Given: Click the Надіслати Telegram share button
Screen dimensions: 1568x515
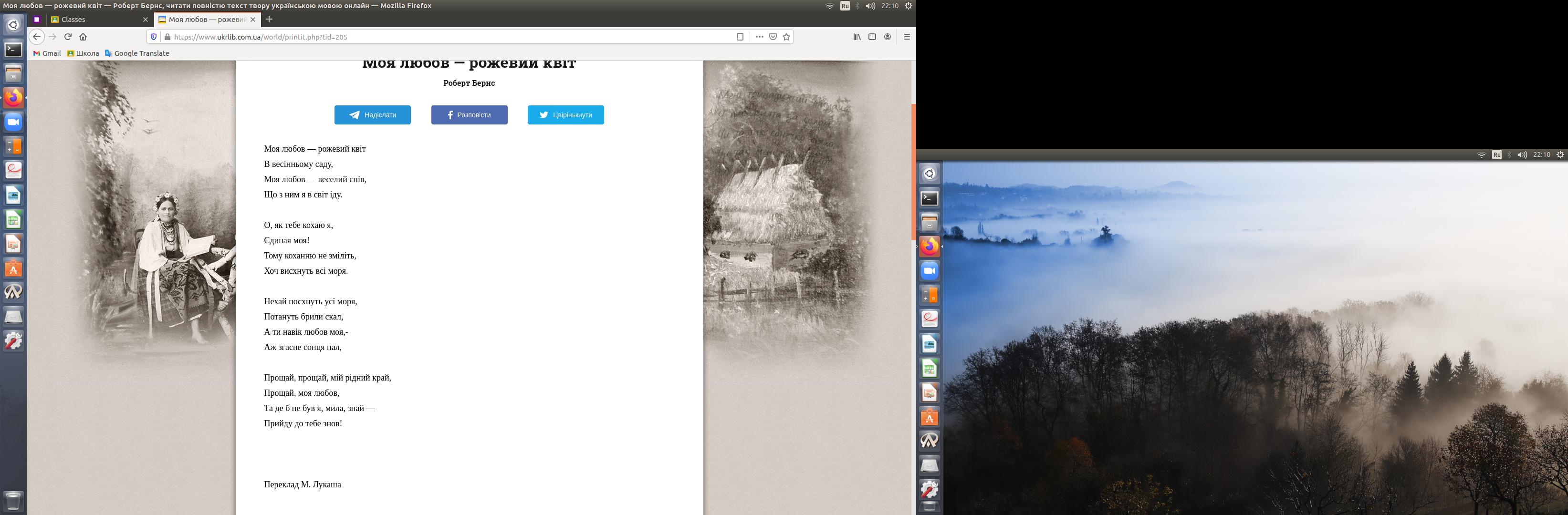Looking at the screenshot, I should coord(372,115).
